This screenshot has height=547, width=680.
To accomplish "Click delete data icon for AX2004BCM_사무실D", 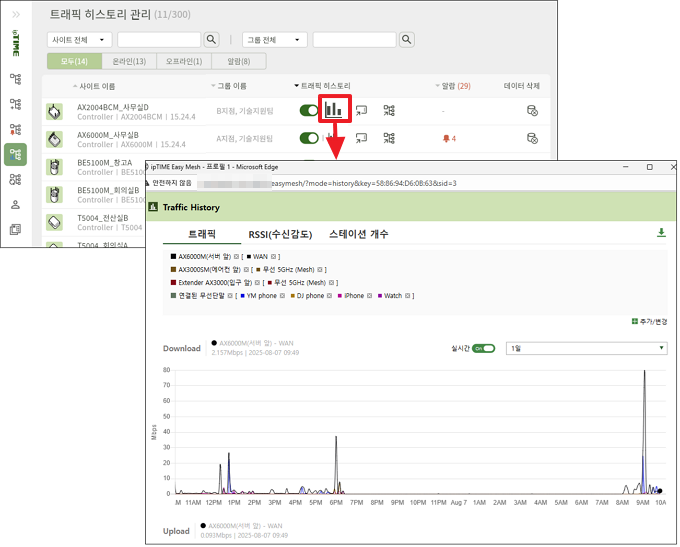I will coord(533,110).
